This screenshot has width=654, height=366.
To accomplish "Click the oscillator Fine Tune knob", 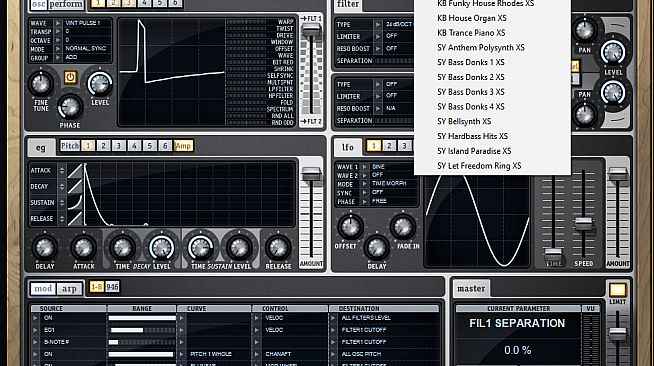I will pos(40,83).
